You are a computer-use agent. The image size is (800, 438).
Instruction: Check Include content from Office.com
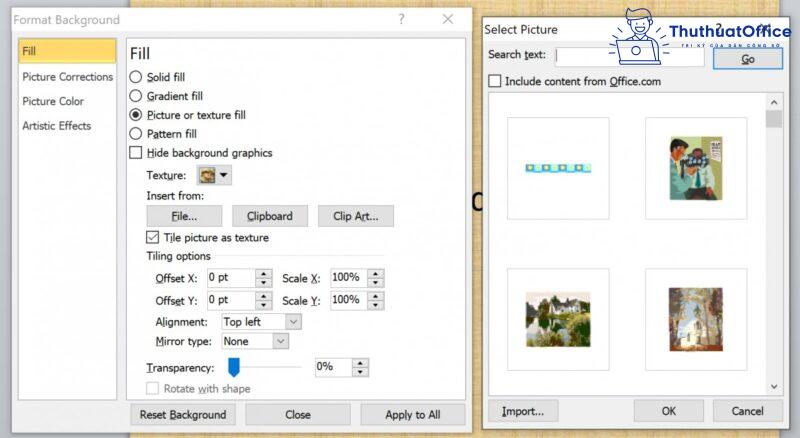click(x=494, y=81)
